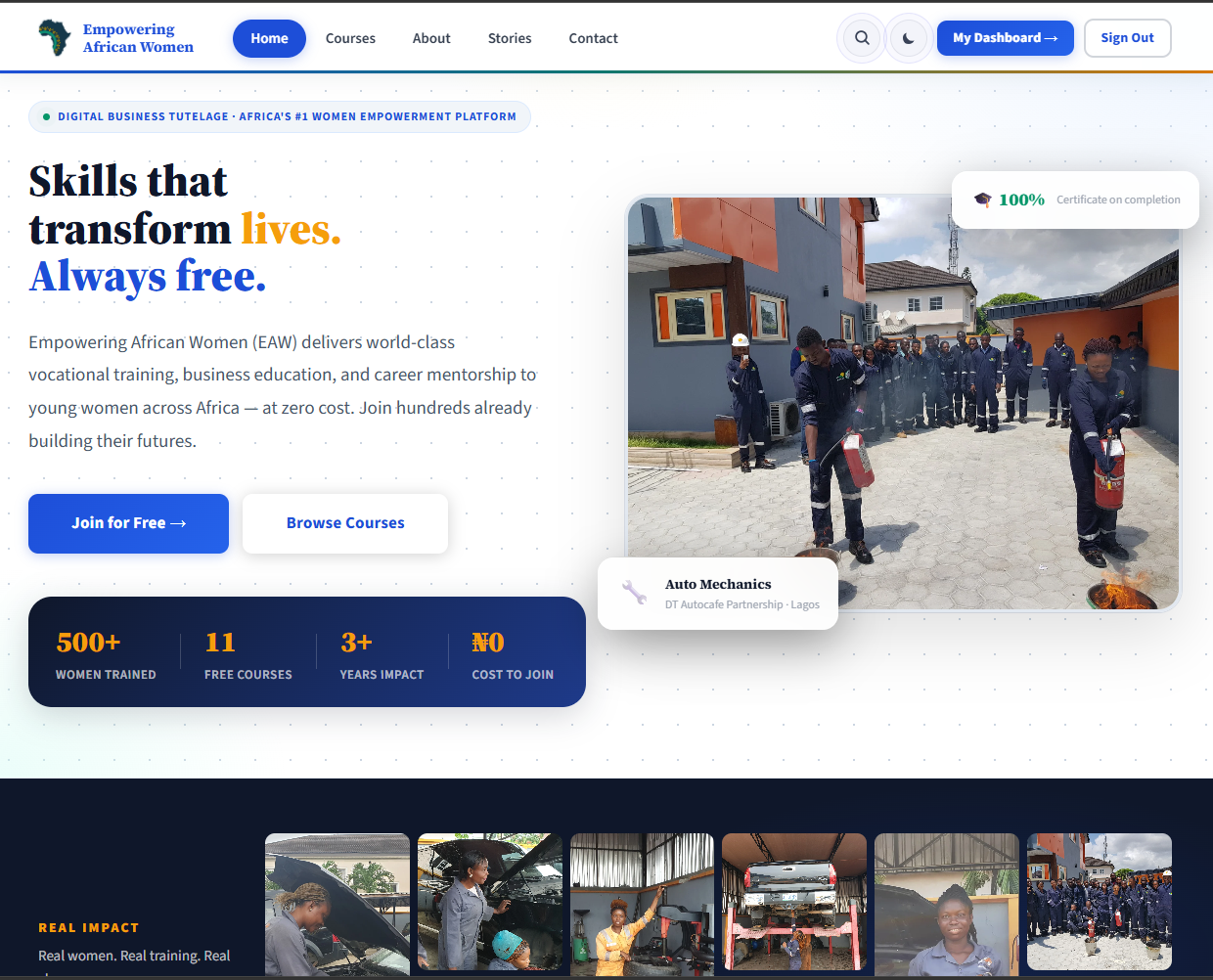The width and height of the screenshot is (1213, 980).
Task: Click the magnifier inside its circular border
Action: [x=861, y=37]
